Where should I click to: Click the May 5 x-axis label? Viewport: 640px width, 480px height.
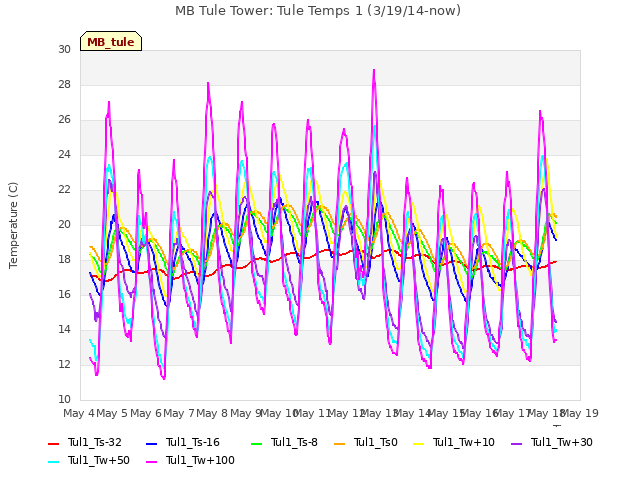112,413
